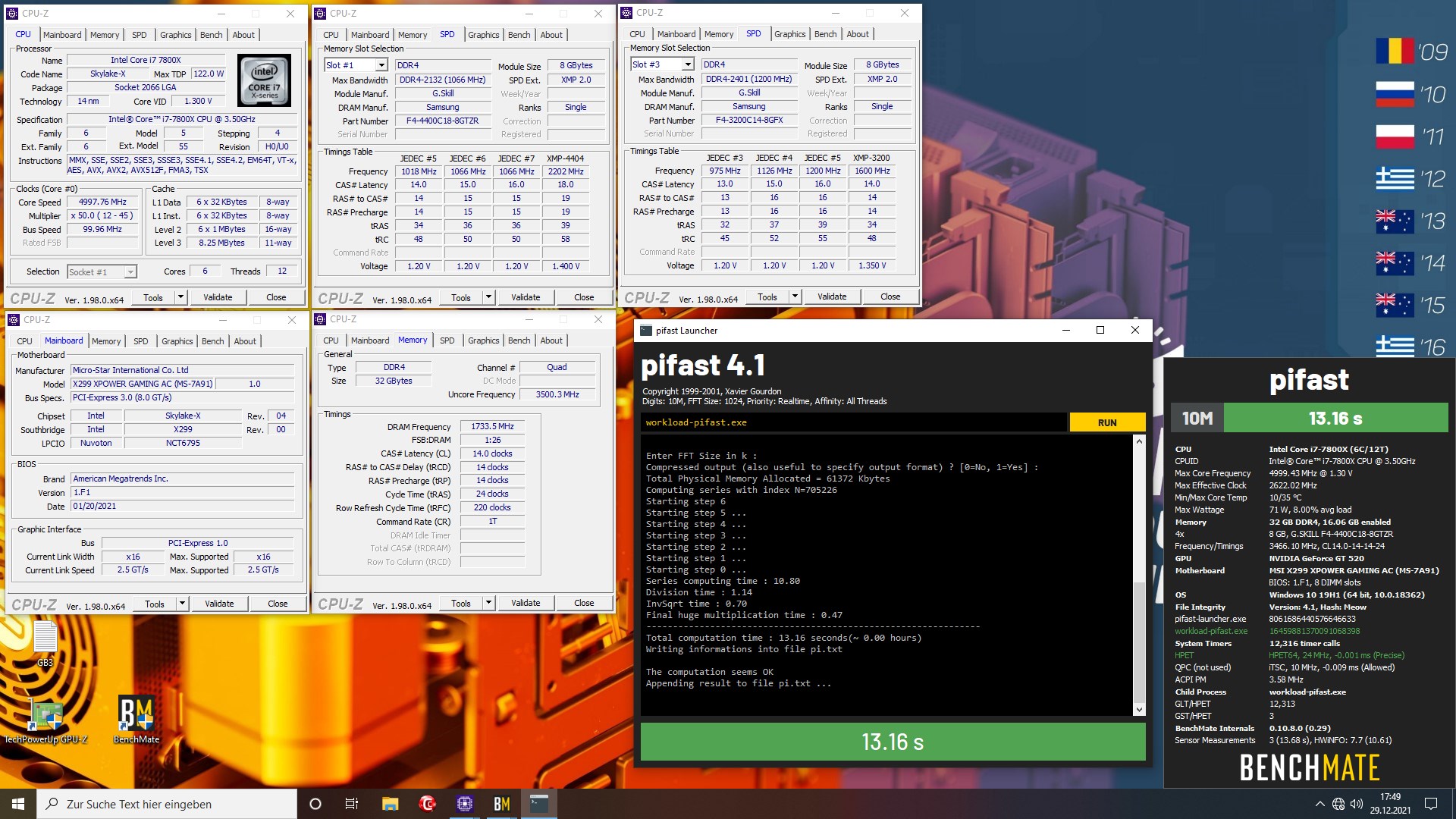This screenshot has height=819, width=1456.
Task: Select the '09 Romania flag entry
Action: 1411,52
